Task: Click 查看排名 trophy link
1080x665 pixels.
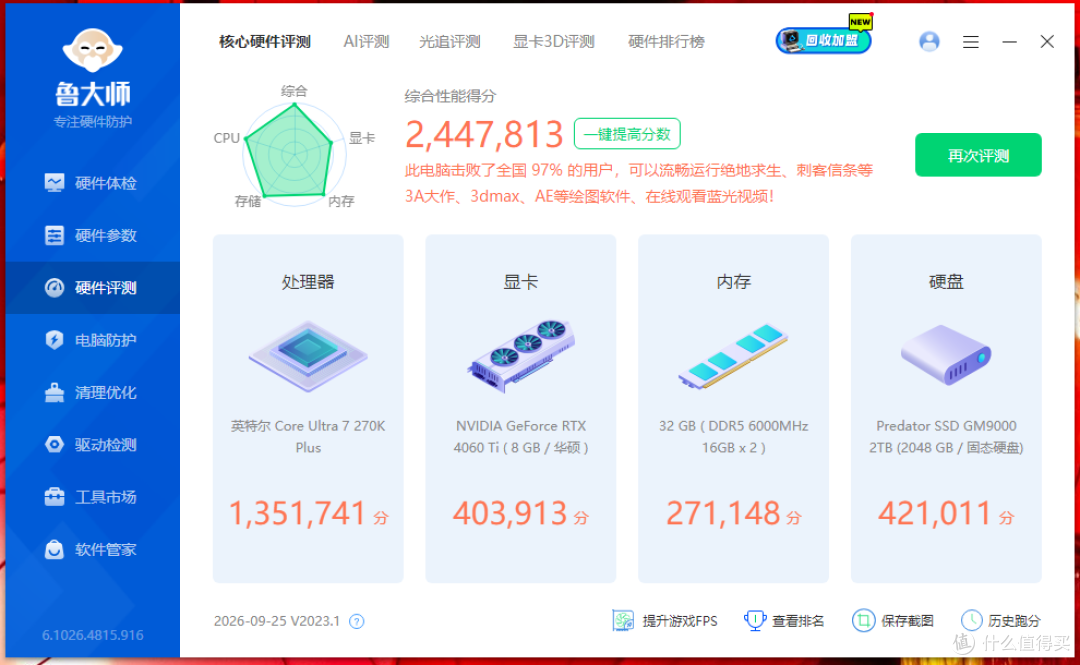Action: [784, 621]
